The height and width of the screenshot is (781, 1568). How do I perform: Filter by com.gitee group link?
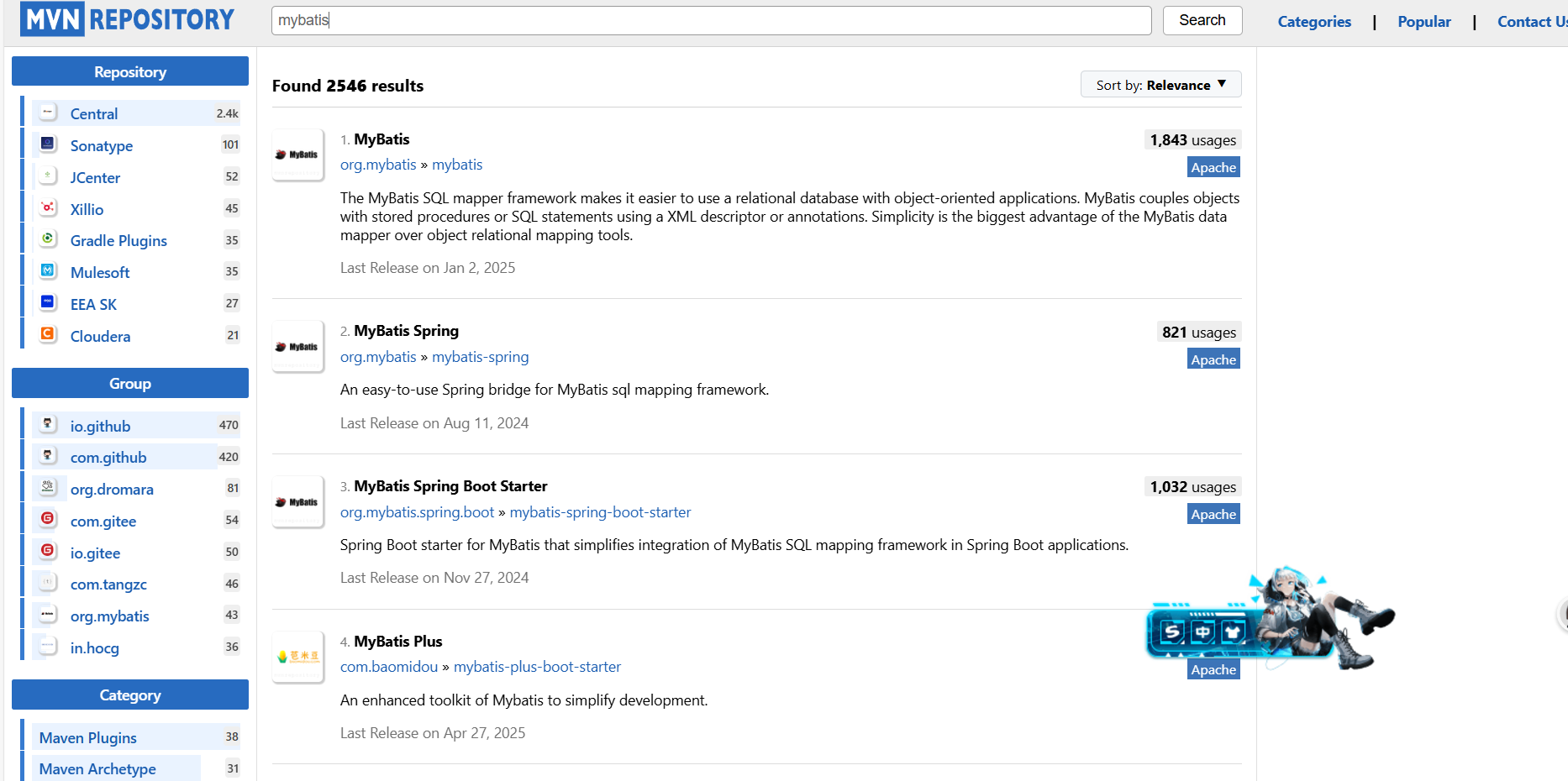pyautogui.click(x=103, y=521)
